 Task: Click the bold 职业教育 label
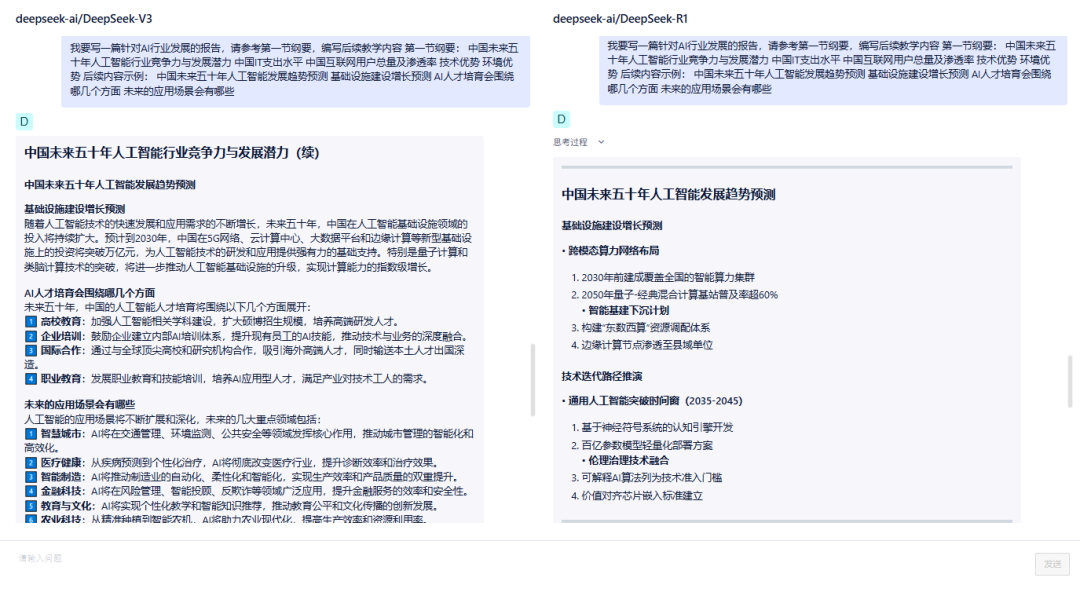[x=61, y=379]
